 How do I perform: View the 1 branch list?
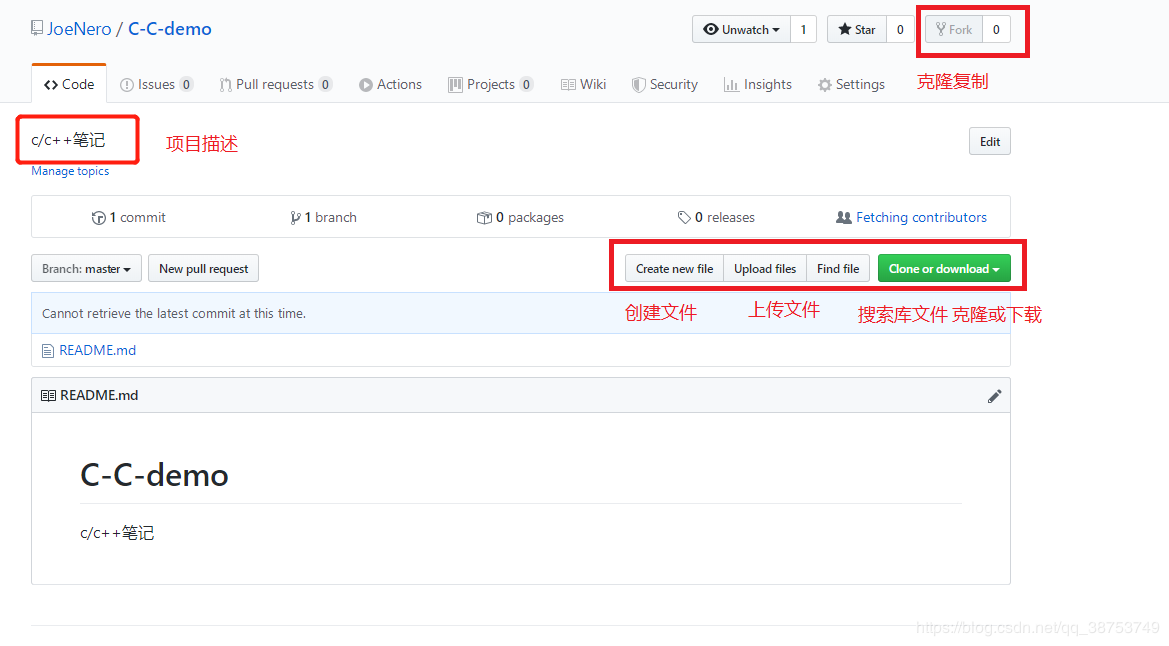(324, 217)
